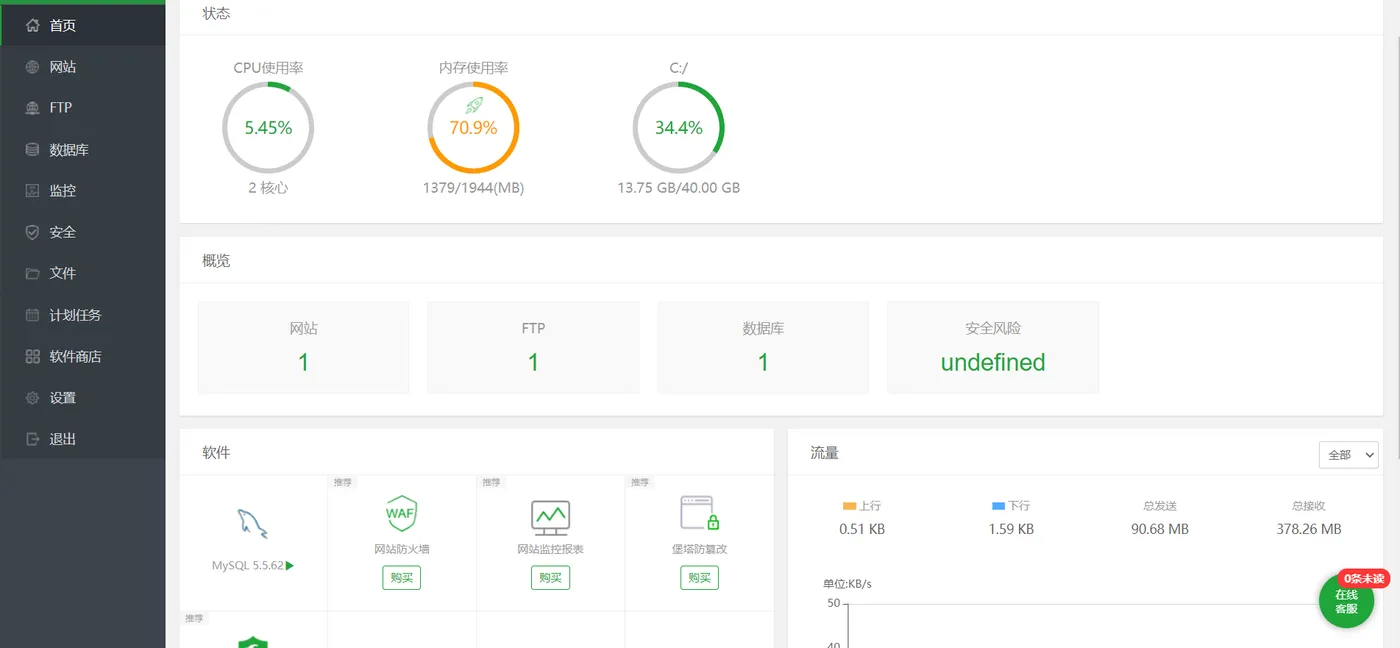Open the 网站 menu item
1400x648 pixels.
coord(83,67)
